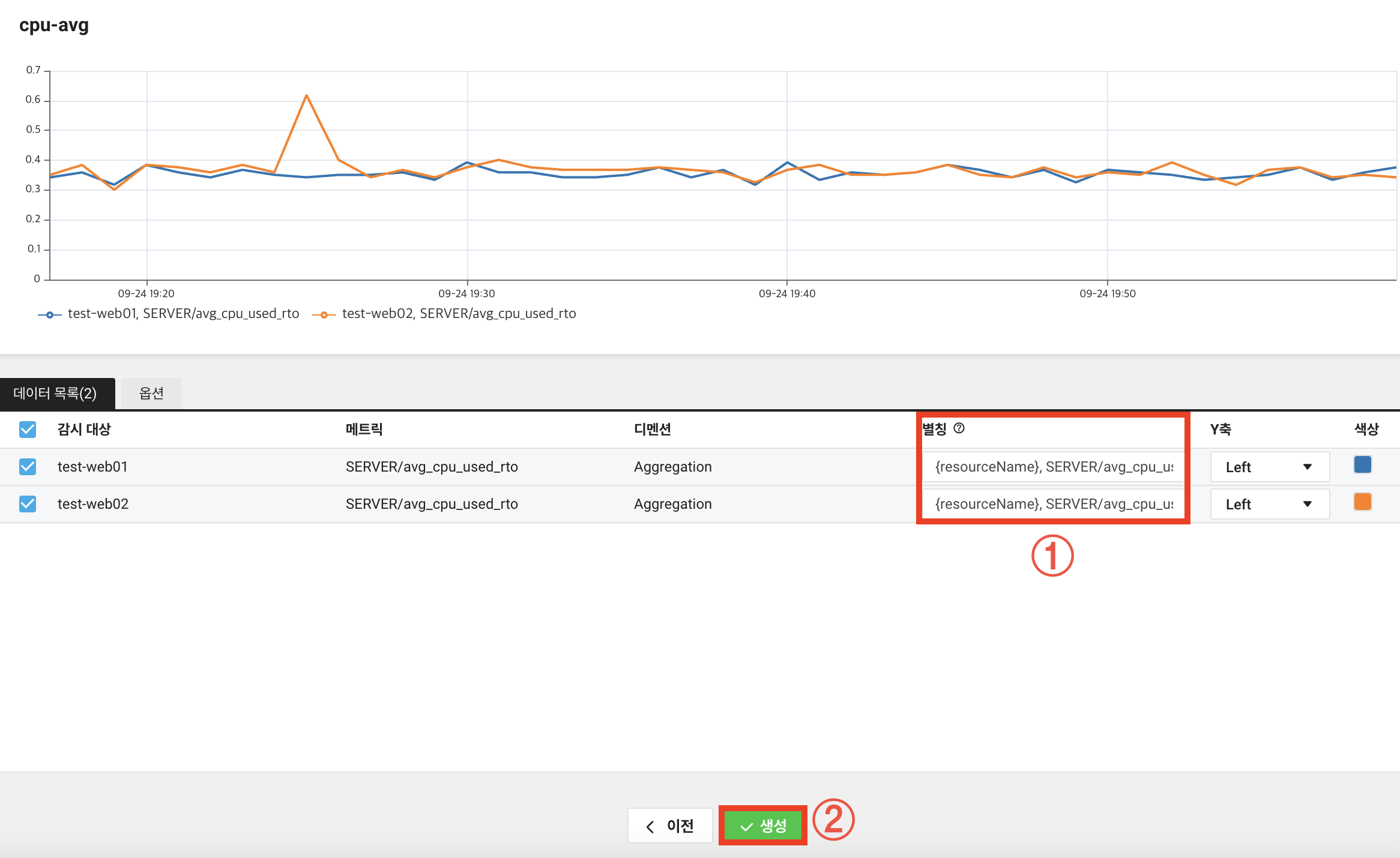Click alias input field for test-web02

point(1053,505)
